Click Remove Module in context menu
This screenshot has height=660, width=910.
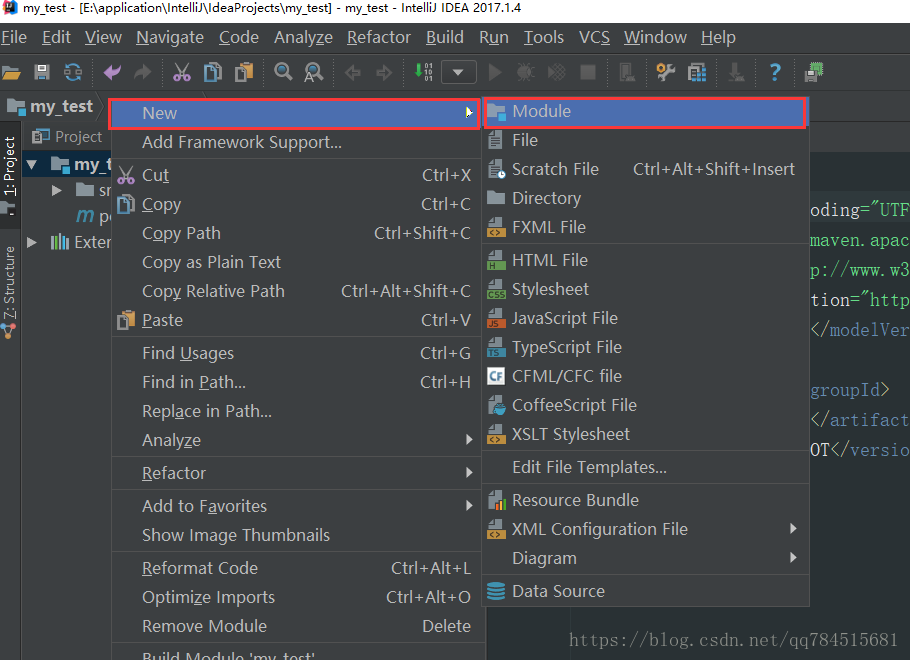[296, 626]
